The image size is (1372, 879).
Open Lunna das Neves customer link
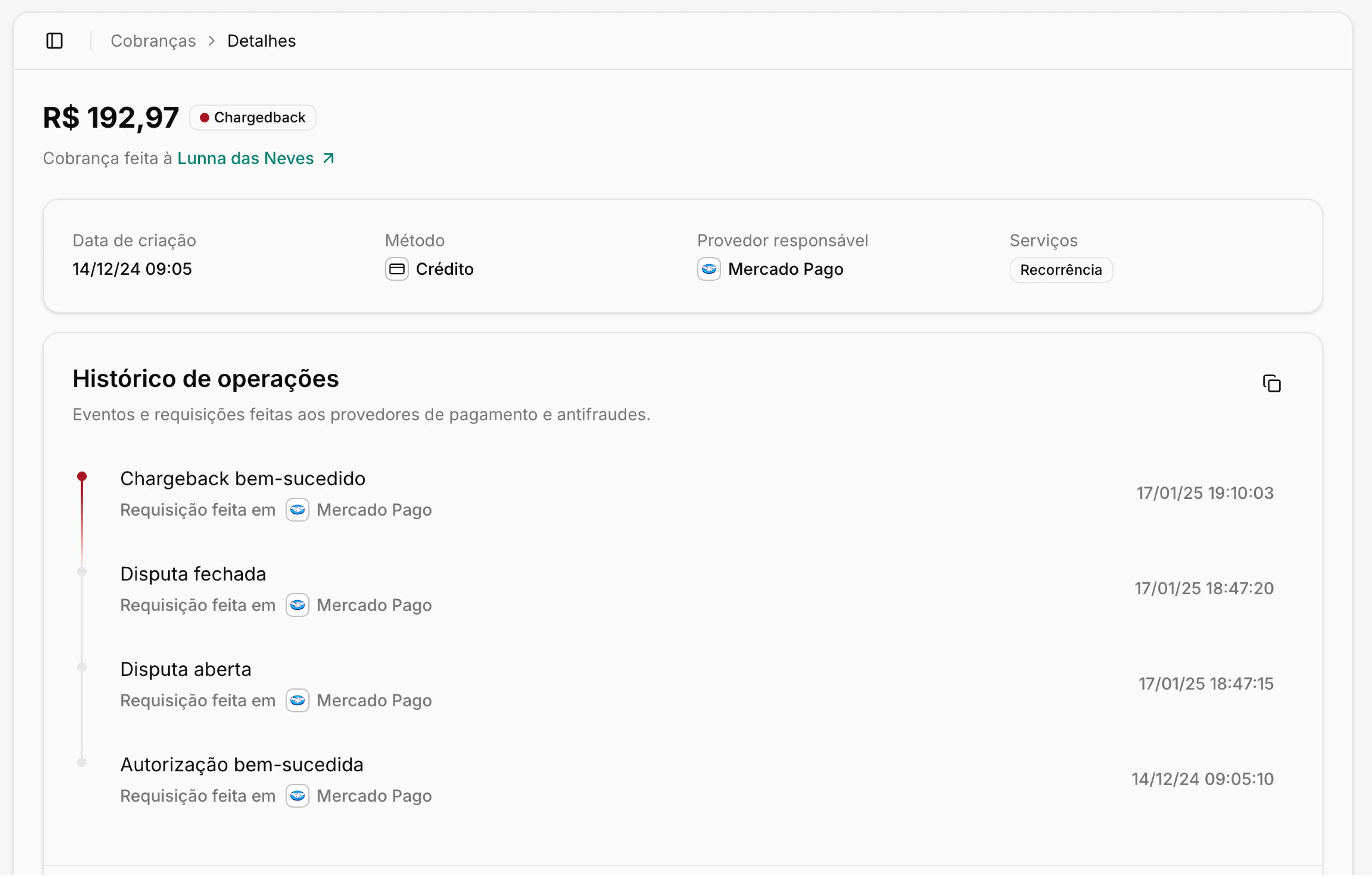(245, 158)
